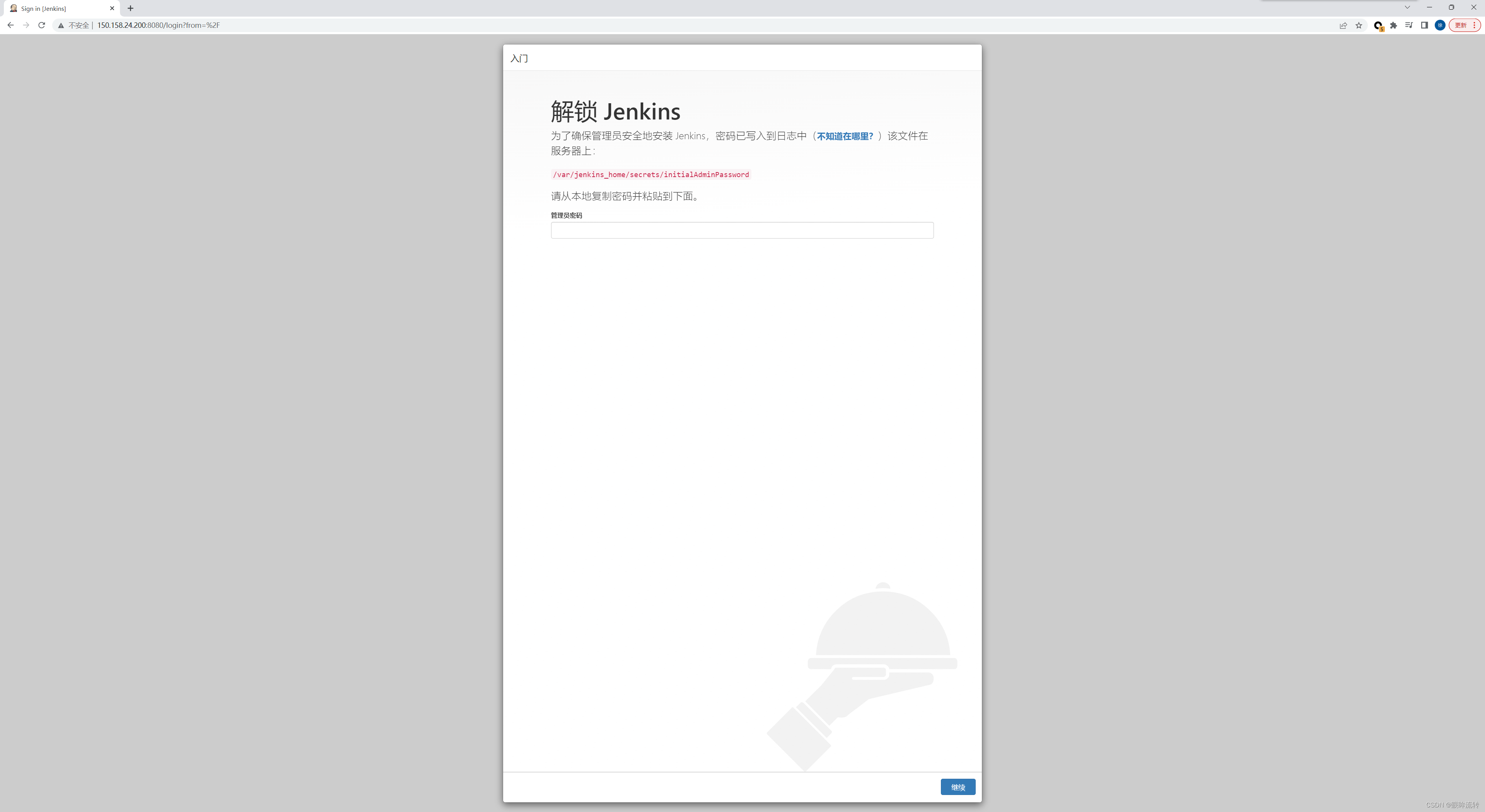The width and height of the screenshot is (1485, 812).
Task: Open the tab search dropdown chevron
Action: click(1407, 7)
